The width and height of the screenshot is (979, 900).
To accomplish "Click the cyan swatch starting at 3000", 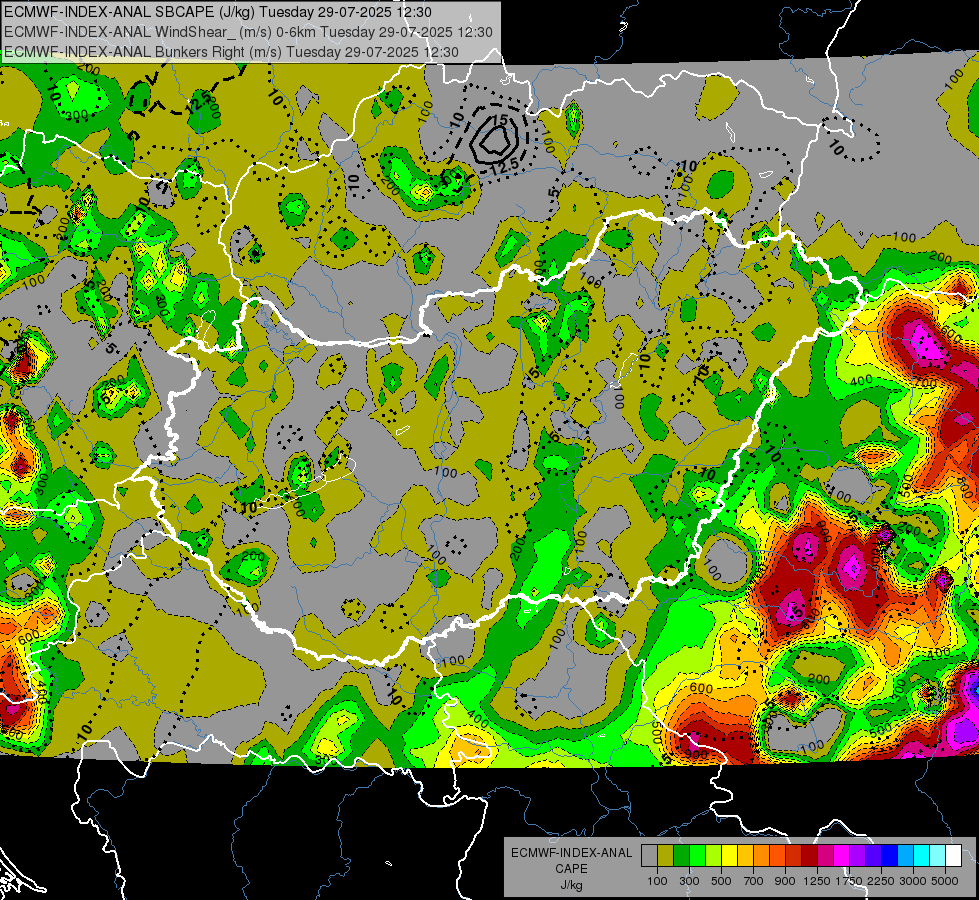I will point(922,856).
